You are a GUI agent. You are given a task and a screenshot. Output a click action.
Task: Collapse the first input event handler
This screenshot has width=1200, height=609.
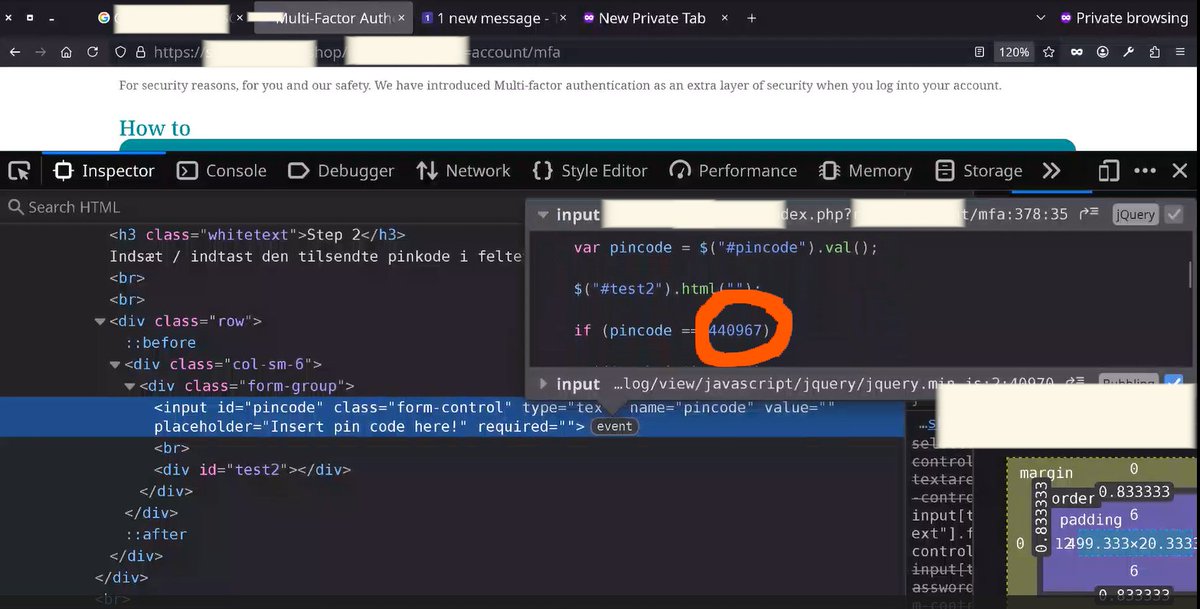[x=542, y=214]
